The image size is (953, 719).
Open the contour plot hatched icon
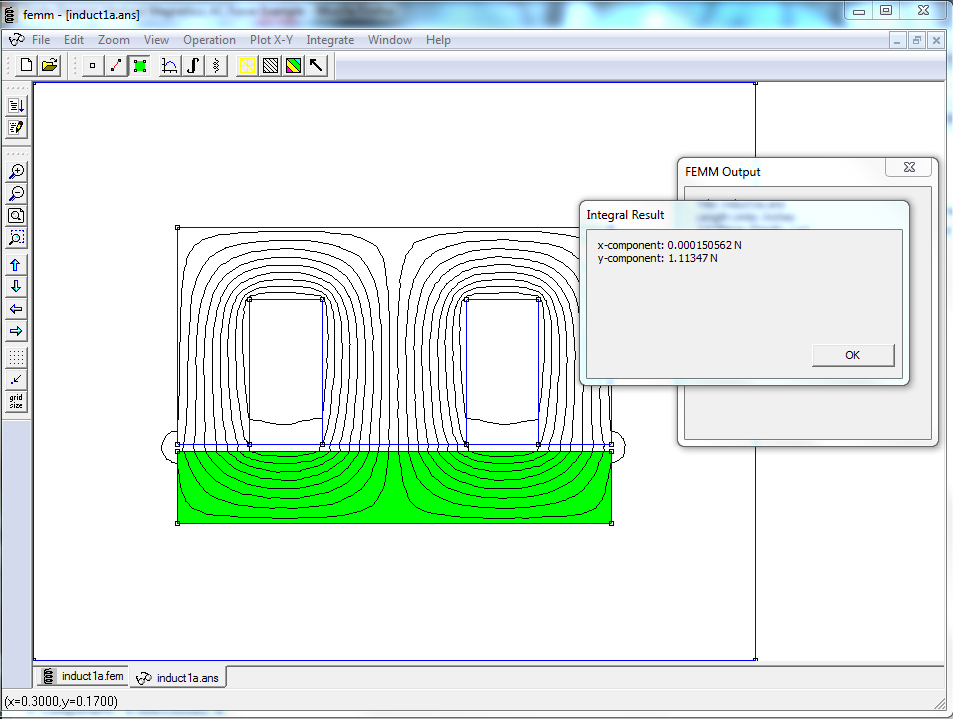270,65
